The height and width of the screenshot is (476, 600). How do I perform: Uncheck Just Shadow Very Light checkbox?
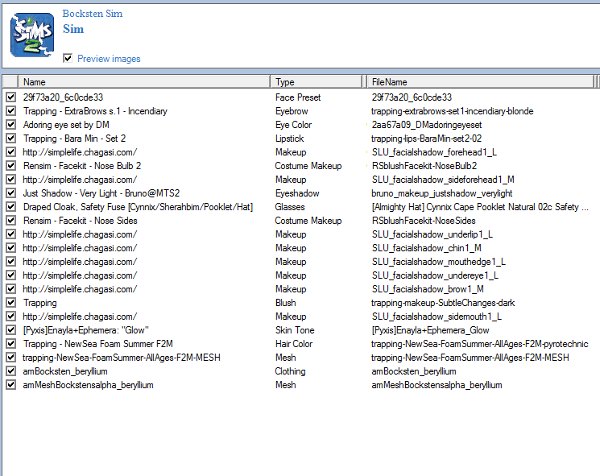click(11, 193)
